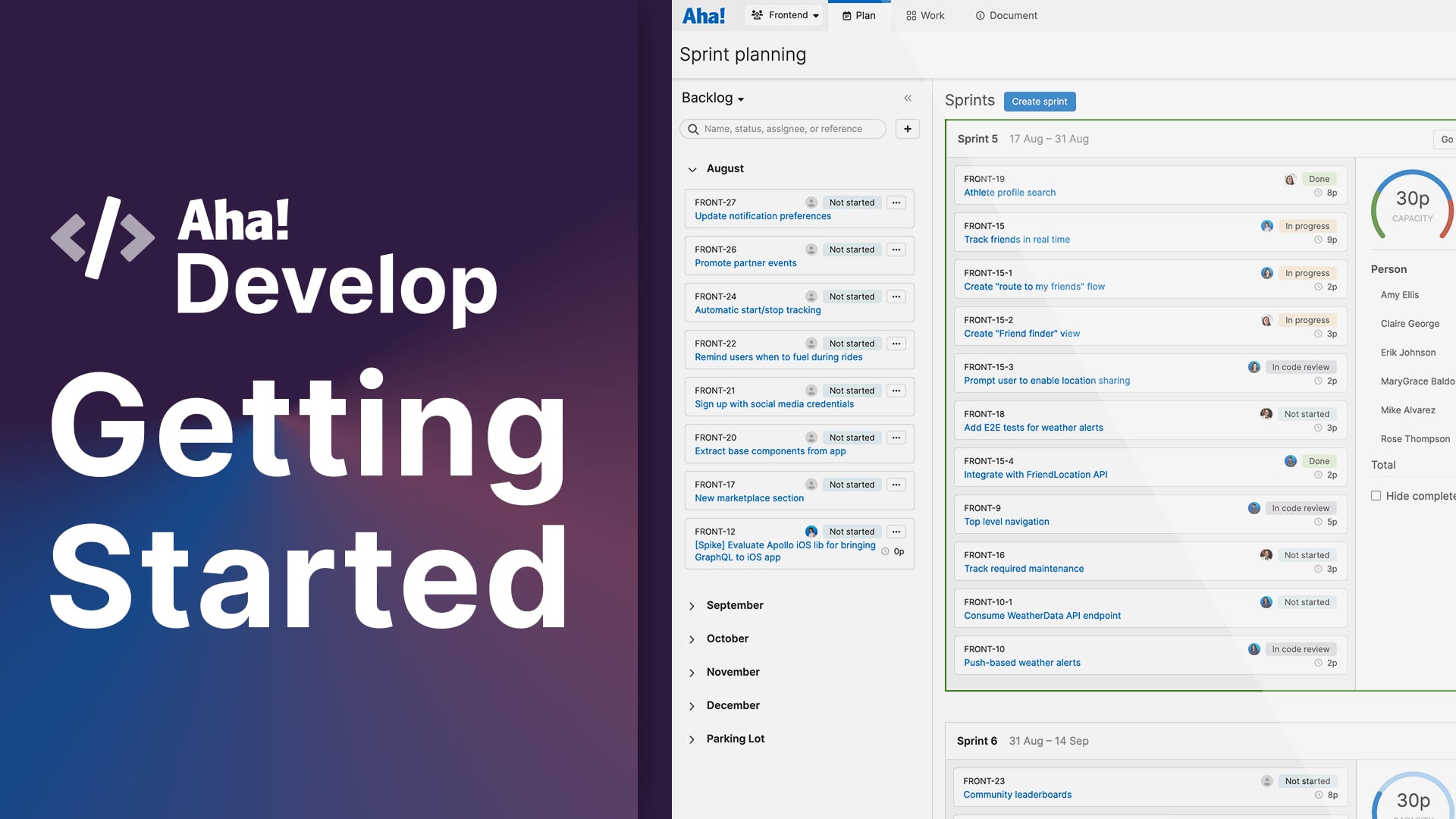The image size is (1456, 819).
Task: Click Not started status on FRONT-16
Action: pyautogui.click(x=1307, y=555)
